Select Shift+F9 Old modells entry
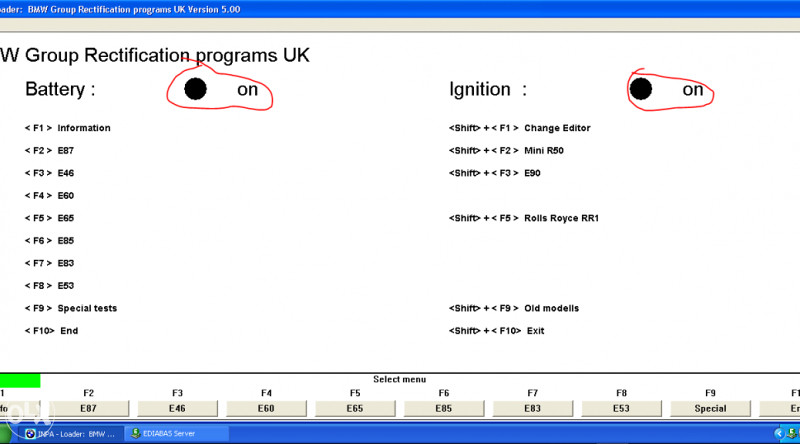 coord(514,308)
